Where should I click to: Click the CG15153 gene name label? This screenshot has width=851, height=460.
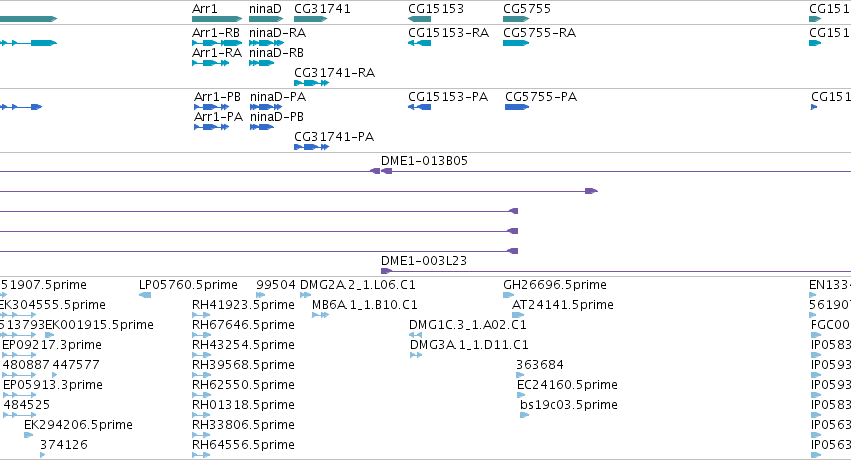[436, 9]
